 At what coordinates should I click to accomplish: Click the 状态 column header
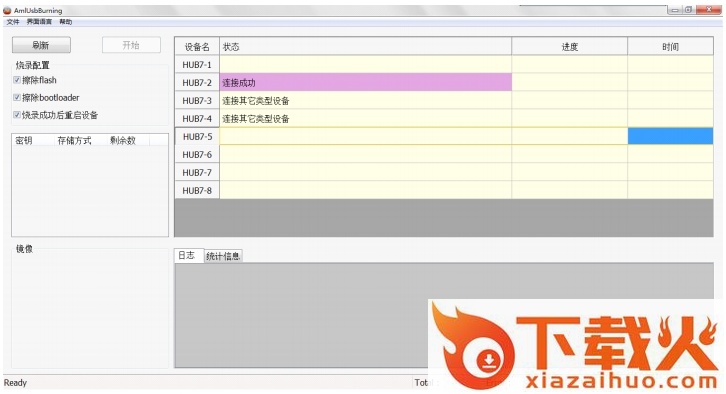click(x=366, y=46)
